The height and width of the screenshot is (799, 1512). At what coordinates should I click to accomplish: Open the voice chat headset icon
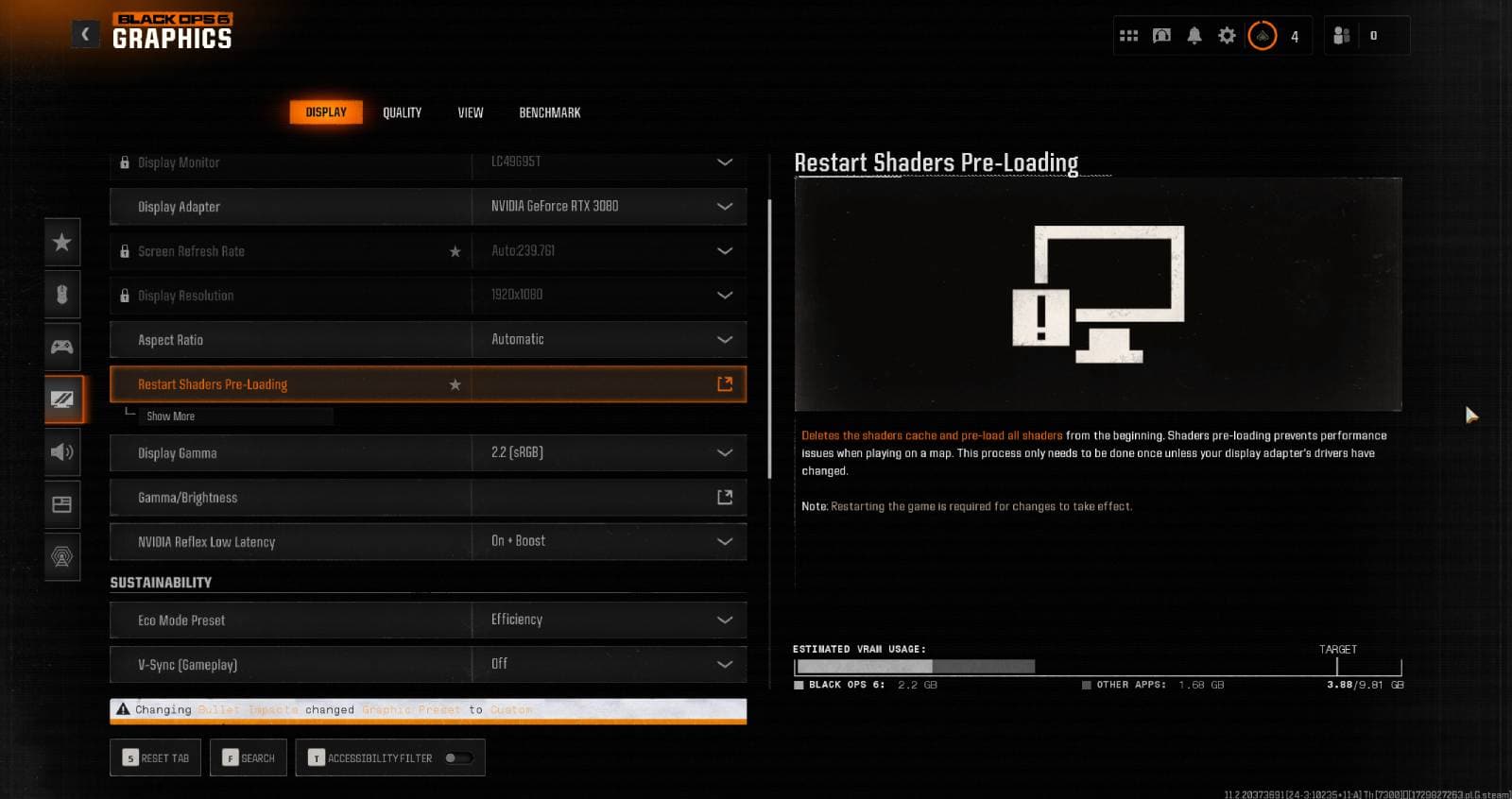click(1161, 36)
